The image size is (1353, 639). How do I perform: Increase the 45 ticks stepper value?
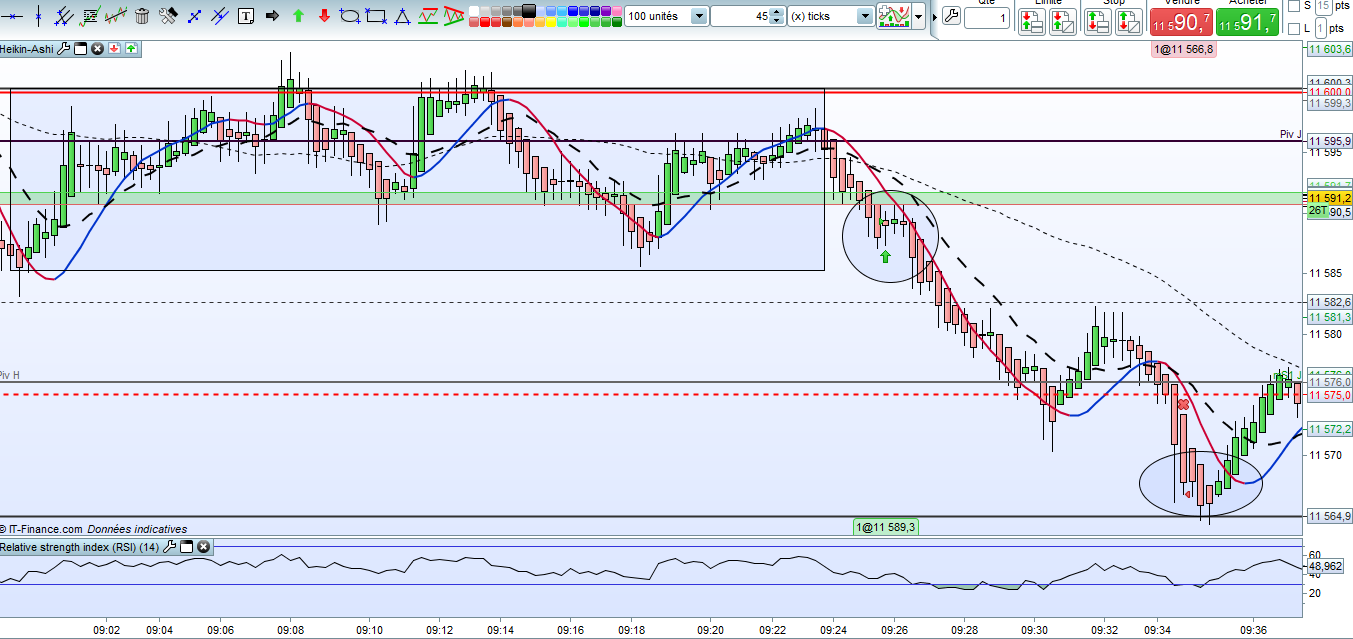(777, 12)
